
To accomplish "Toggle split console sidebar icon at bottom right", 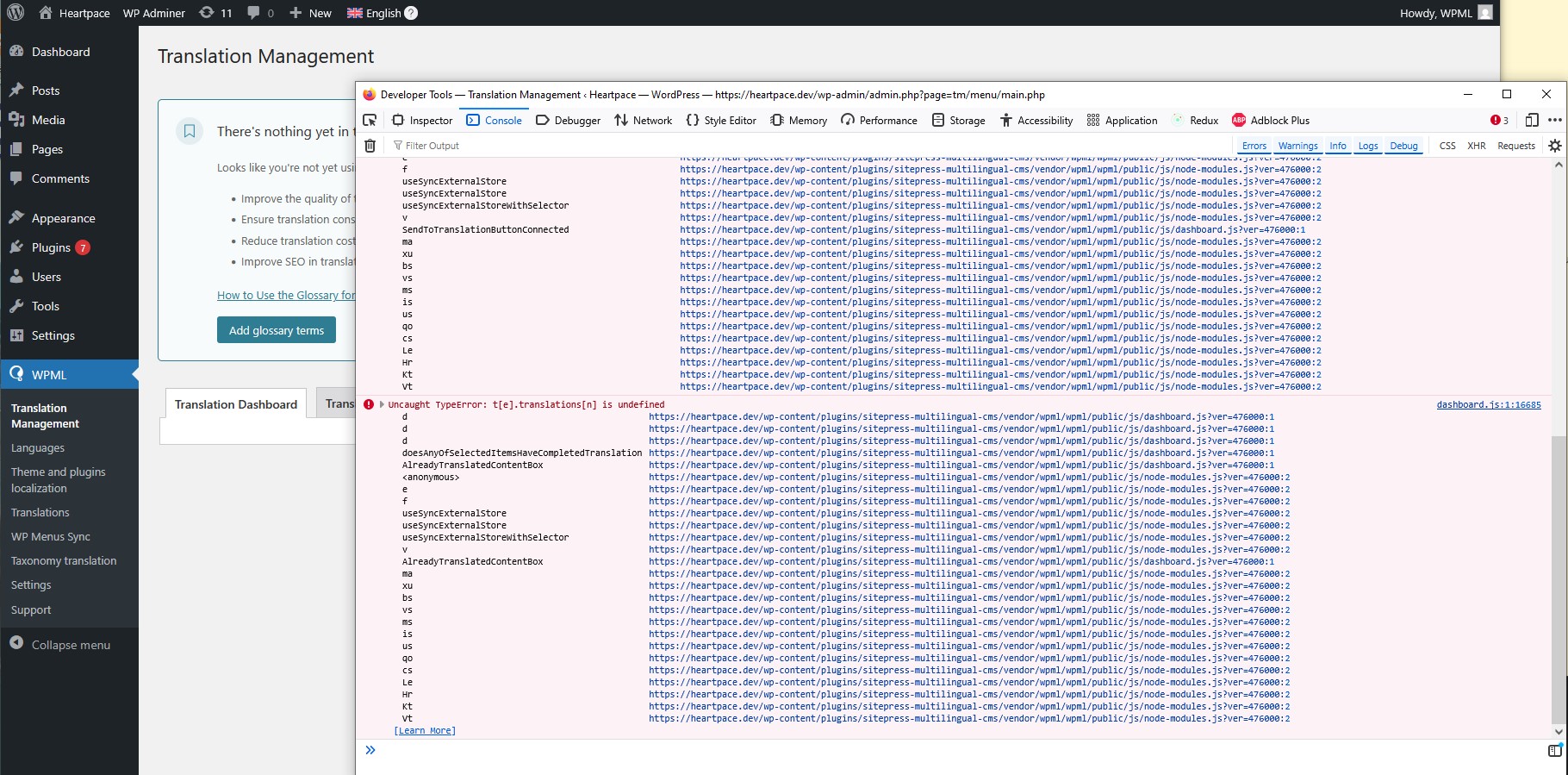I will 1554,750.
